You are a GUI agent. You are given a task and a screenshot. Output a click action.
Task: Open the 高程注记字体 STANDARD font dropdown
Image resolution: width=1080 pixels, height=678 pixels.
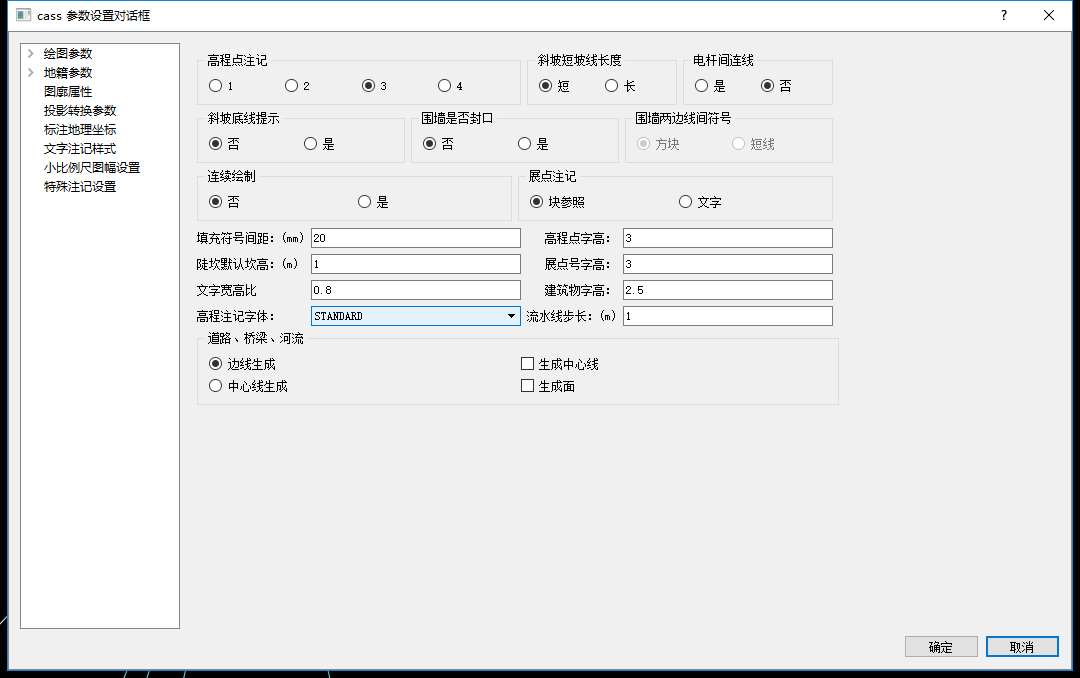(x=510, y=315)
